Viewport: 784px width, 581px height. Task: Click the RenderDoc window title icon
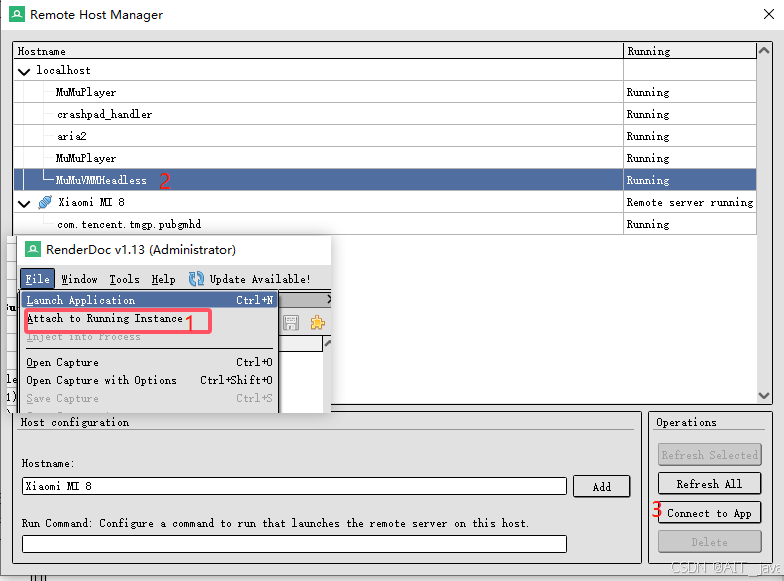[33, 249]
